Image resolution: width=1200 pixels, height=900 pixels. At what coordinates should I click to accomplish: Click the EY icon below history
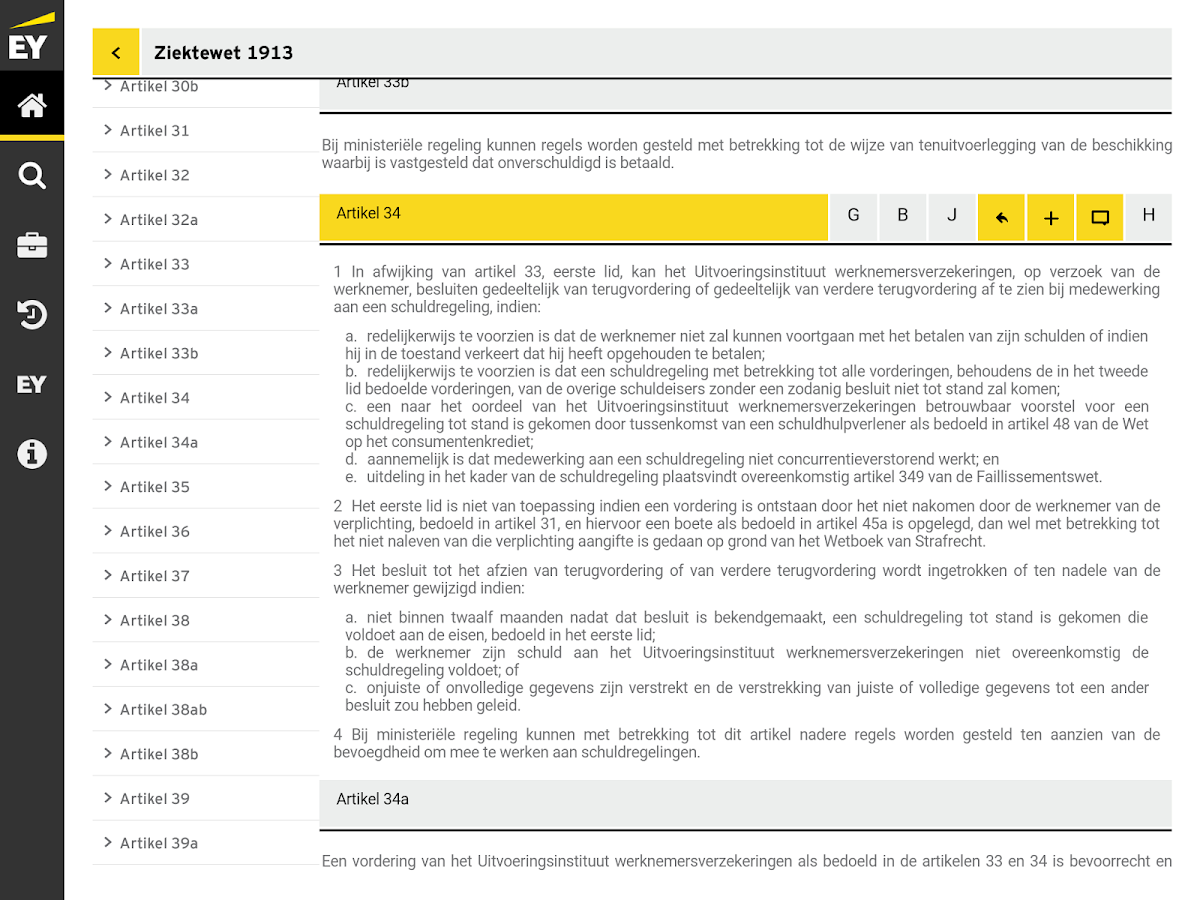32,384
